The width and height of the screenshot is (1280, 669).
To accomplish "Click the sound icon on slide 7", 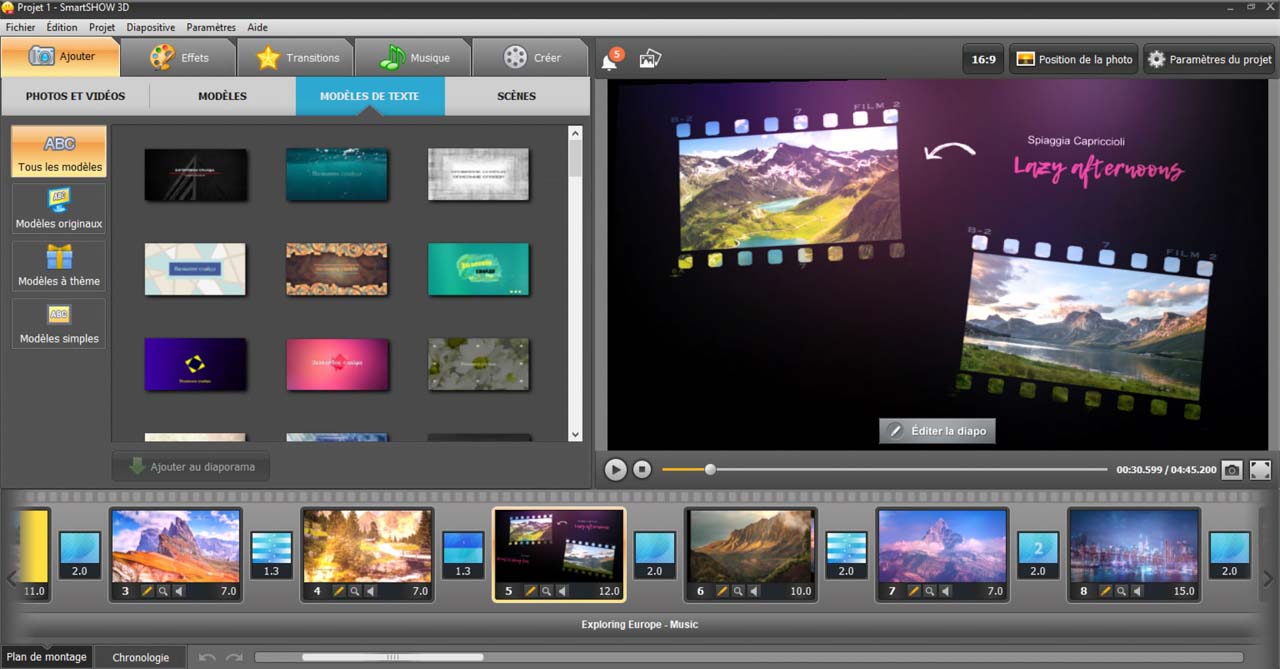I will [x=946, y=591].
